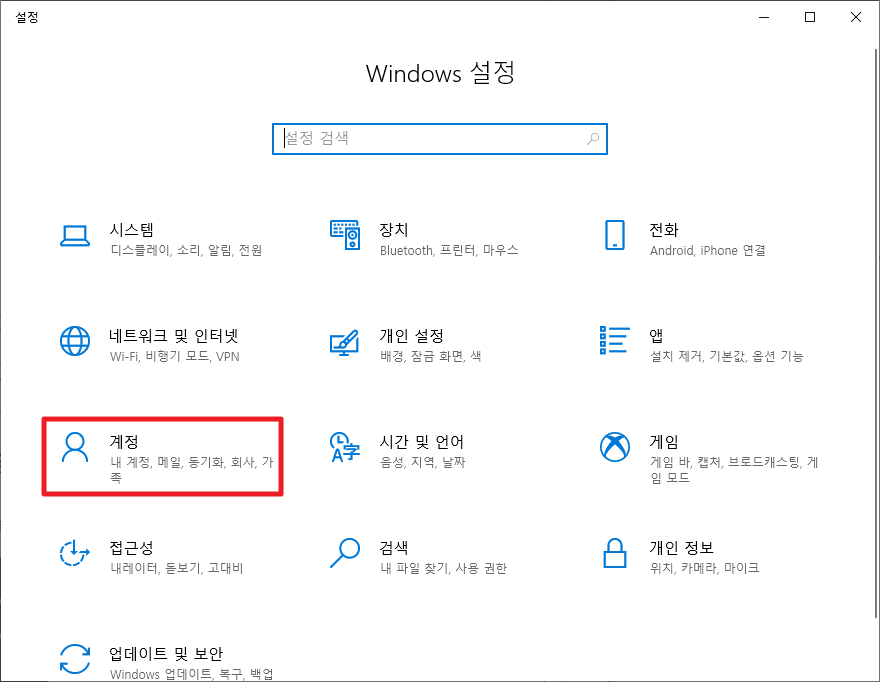Click the search magnifier in 설정 검색 box
880x682 pixels.
click(593, 139)
